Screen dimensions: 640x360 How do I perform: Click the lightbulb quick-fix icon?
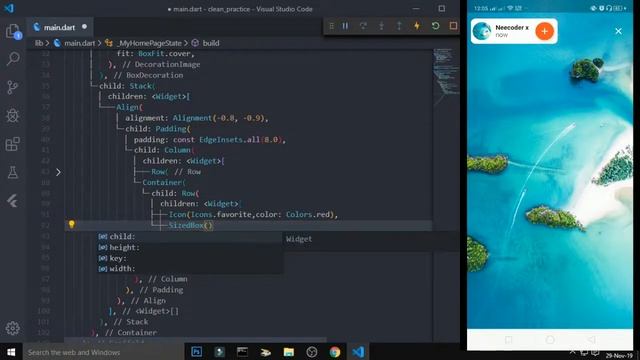(x=71, y=224)
